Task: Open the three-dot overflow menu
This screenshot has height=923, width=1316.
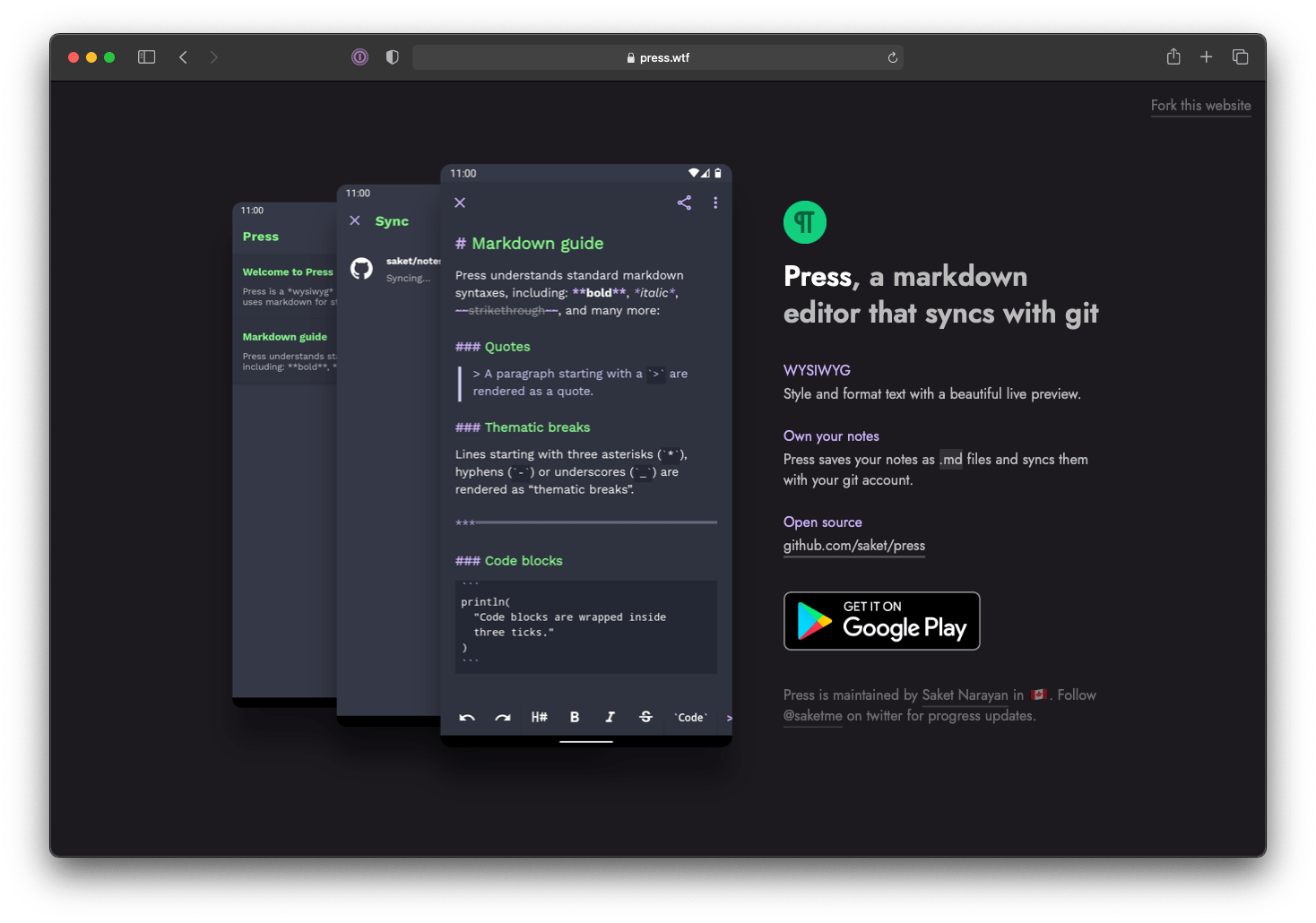Action: (715, 203)
